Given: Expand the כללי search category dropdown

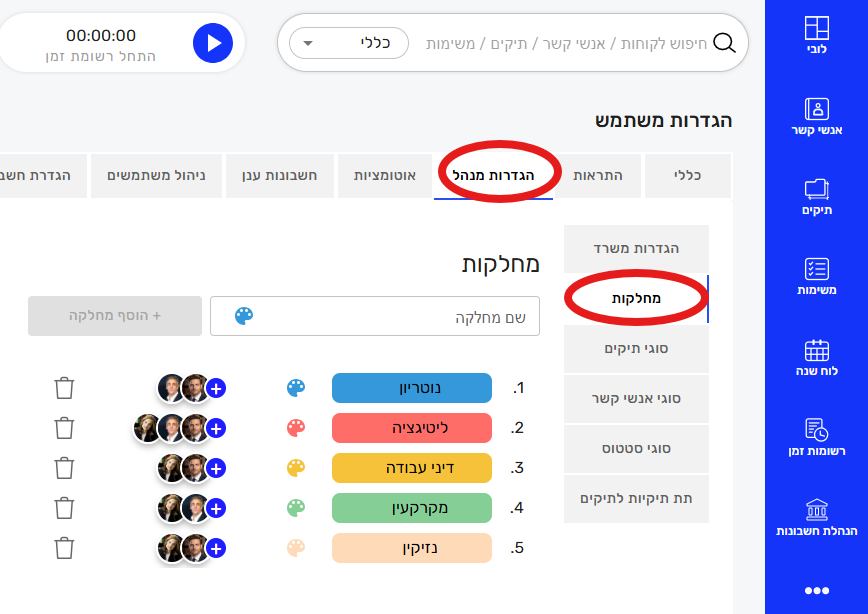Looking at the screenshot, I should [x=348, y=44].
